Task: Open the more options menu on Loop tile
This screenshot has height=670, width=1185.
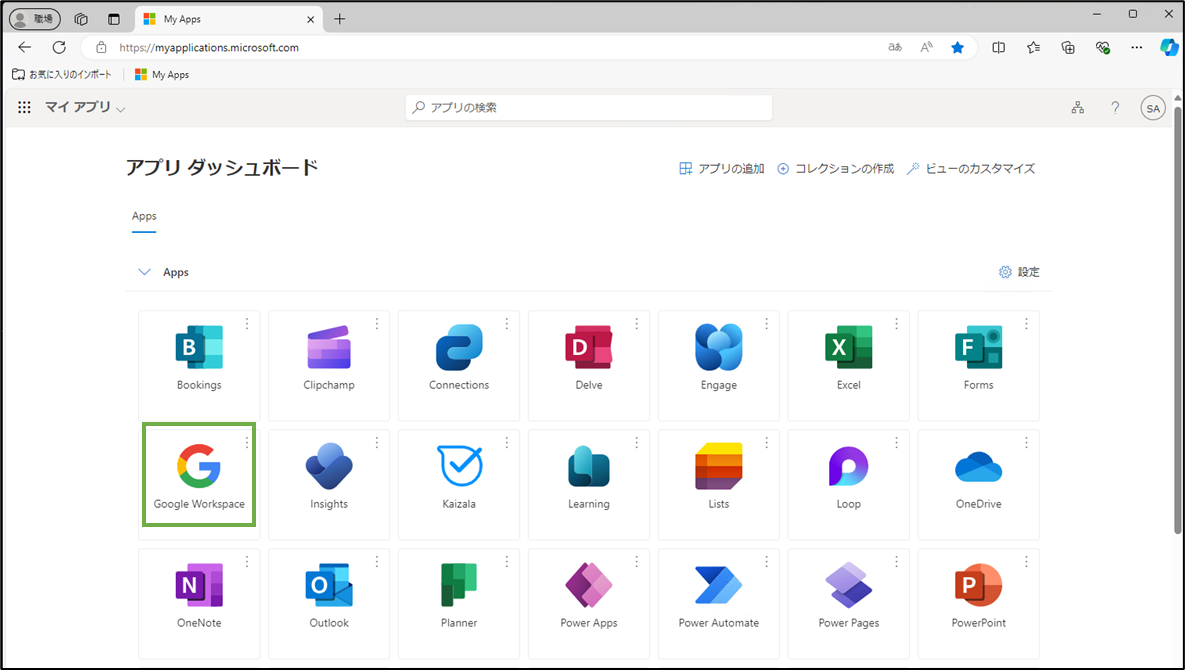Action: click(x=896, y=443)
